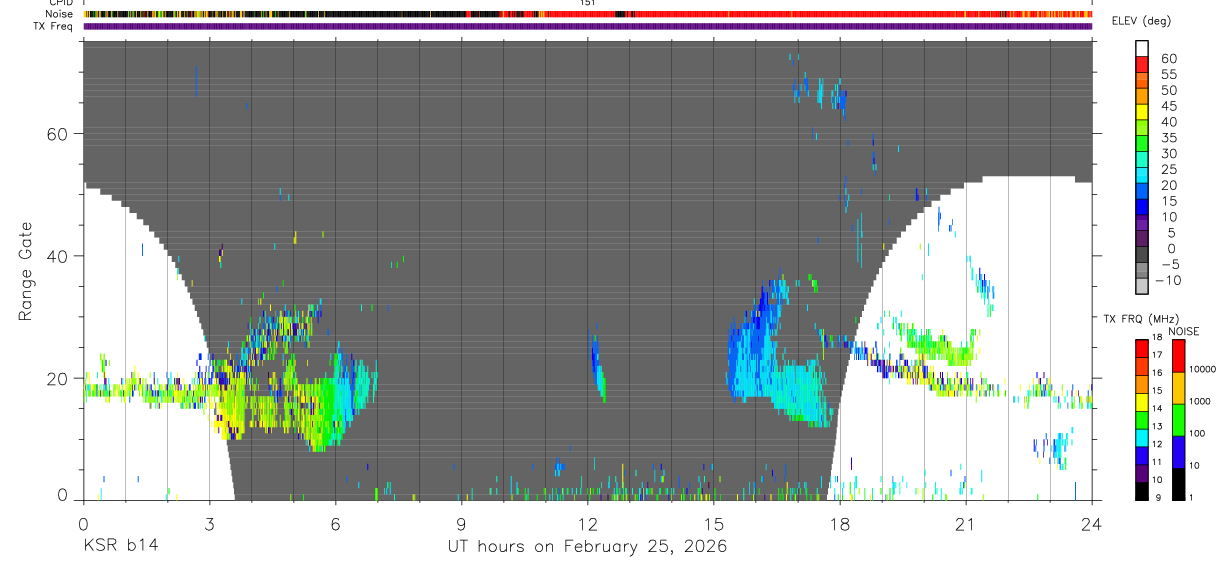1228x567 pixels.
Task: Click the blue 10–100 NOISE colorbar segment
Action: (x=1179, y=451)
